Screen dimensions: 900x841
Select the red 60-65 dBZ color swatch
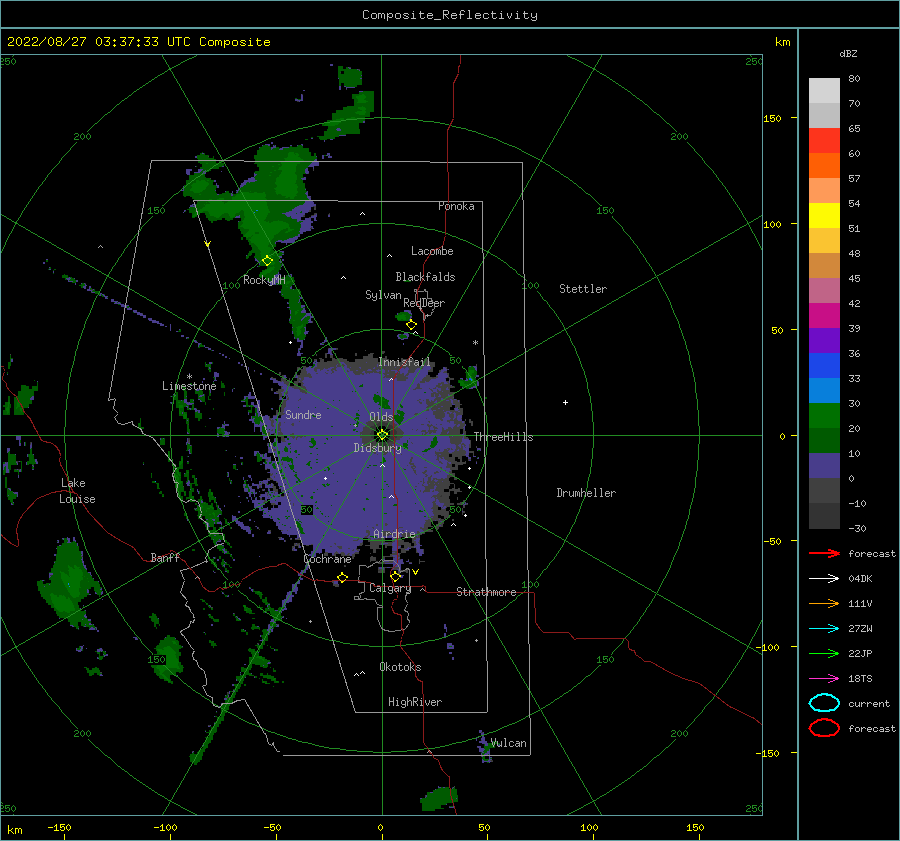coord(824,141)
